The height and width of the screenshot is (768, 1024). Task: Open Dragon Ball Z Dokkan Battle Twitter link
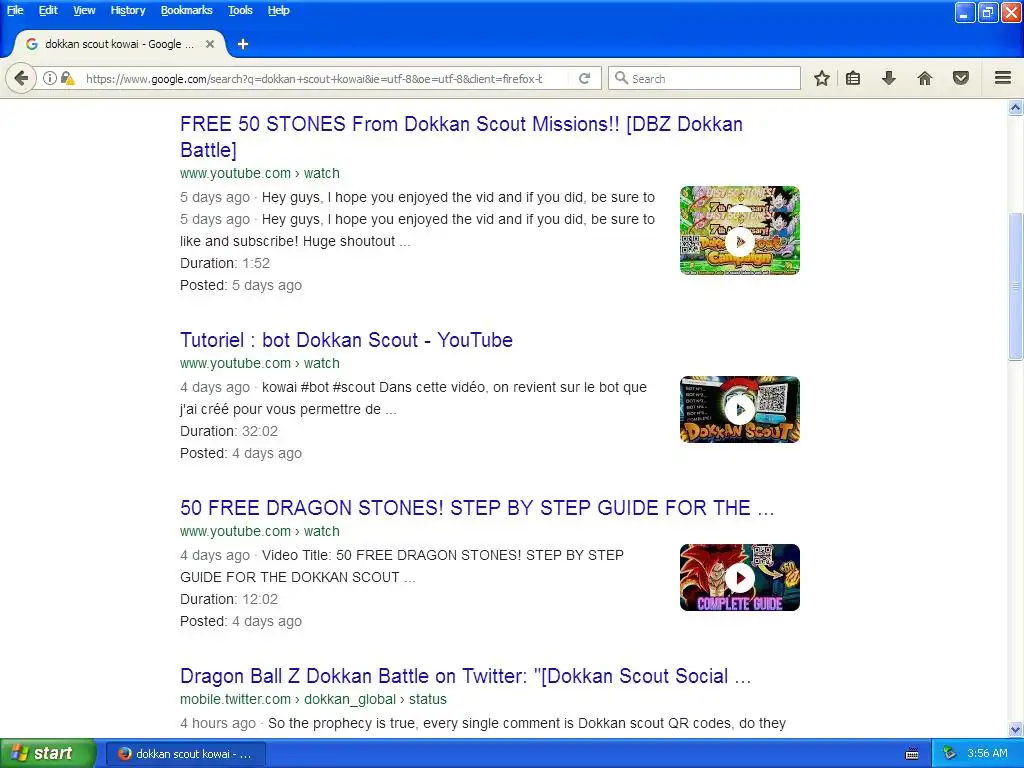click(466, 675)
